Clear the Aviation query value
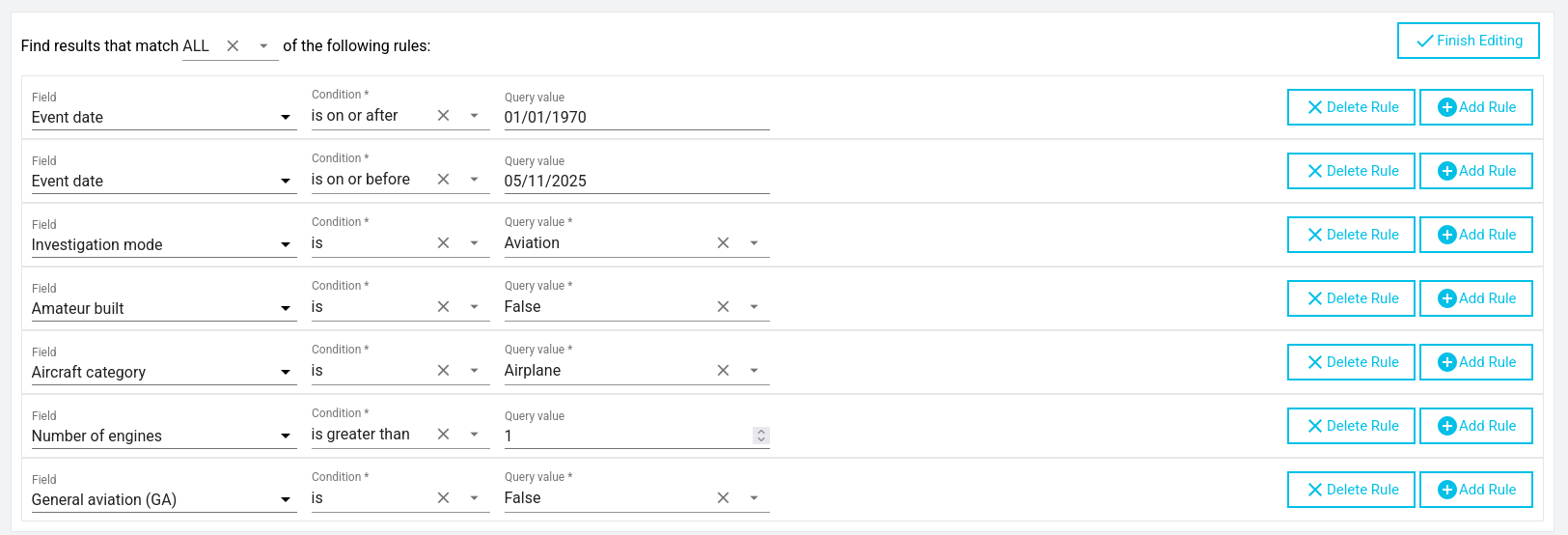The image size is (1568, 535). pos(723,243)
